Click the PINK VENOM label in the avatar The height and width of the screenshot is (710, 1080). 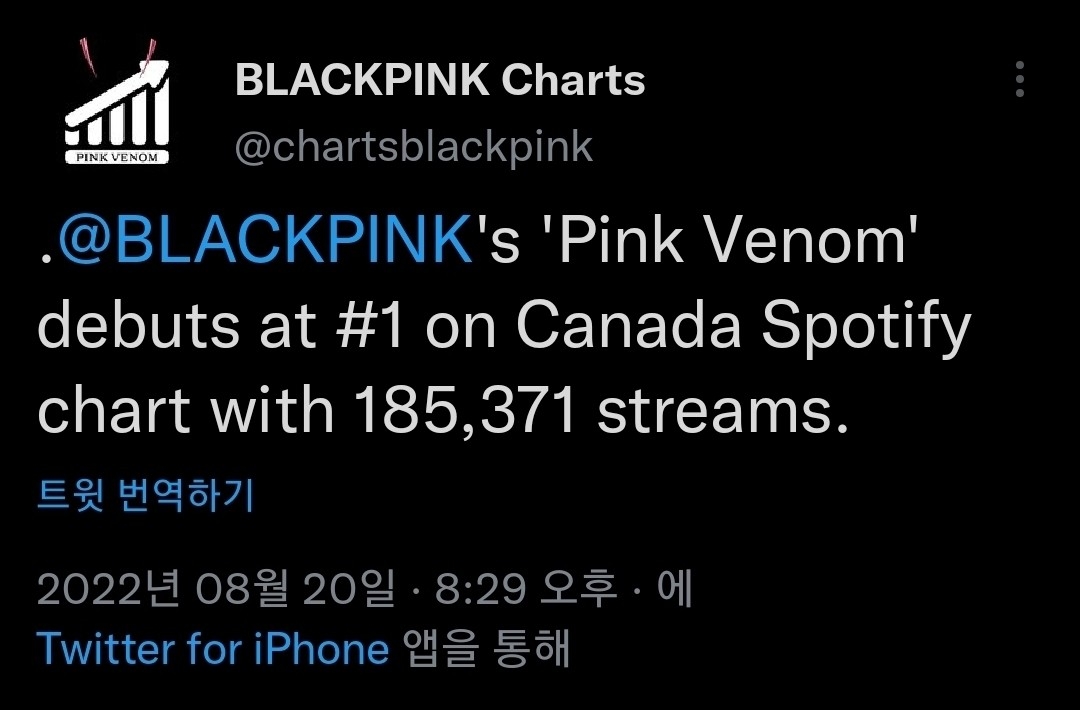[117, 156]
